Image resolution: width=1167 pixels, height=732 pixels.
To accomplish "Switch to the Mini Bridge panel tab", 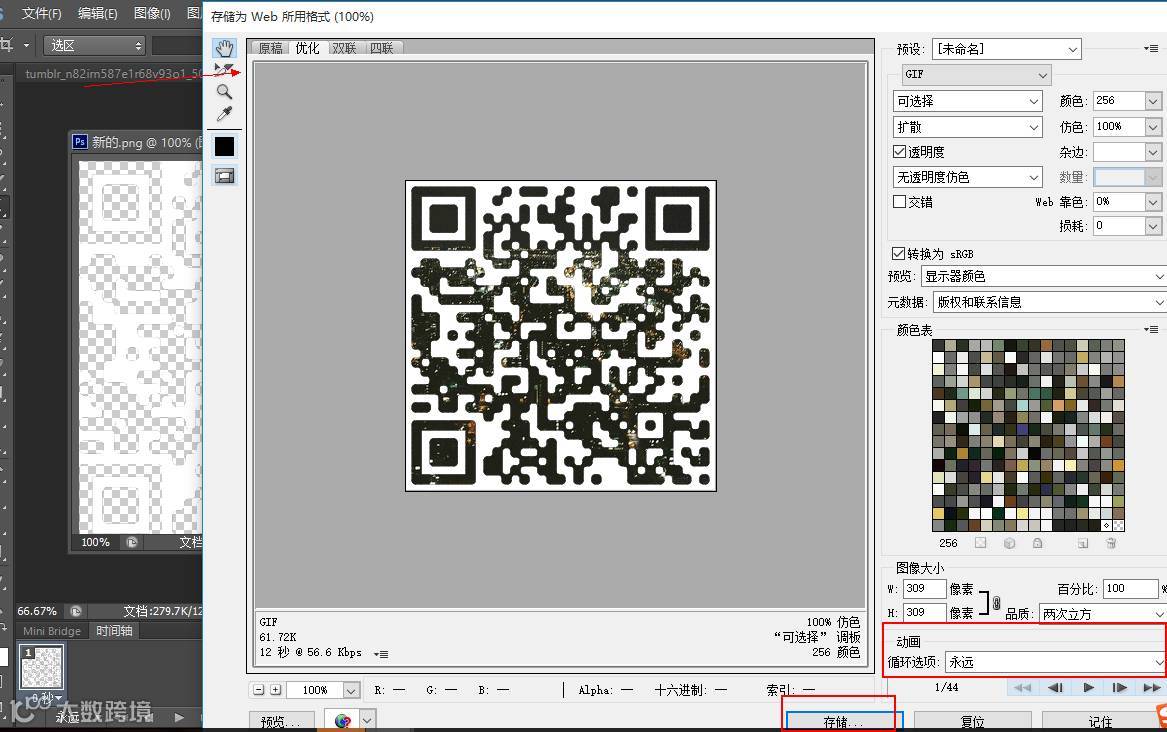I will (52, 631).
